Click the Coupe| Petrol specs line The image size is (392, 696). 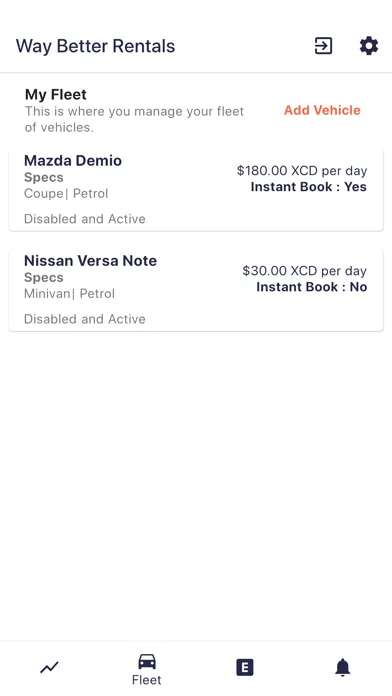point(66,194)
